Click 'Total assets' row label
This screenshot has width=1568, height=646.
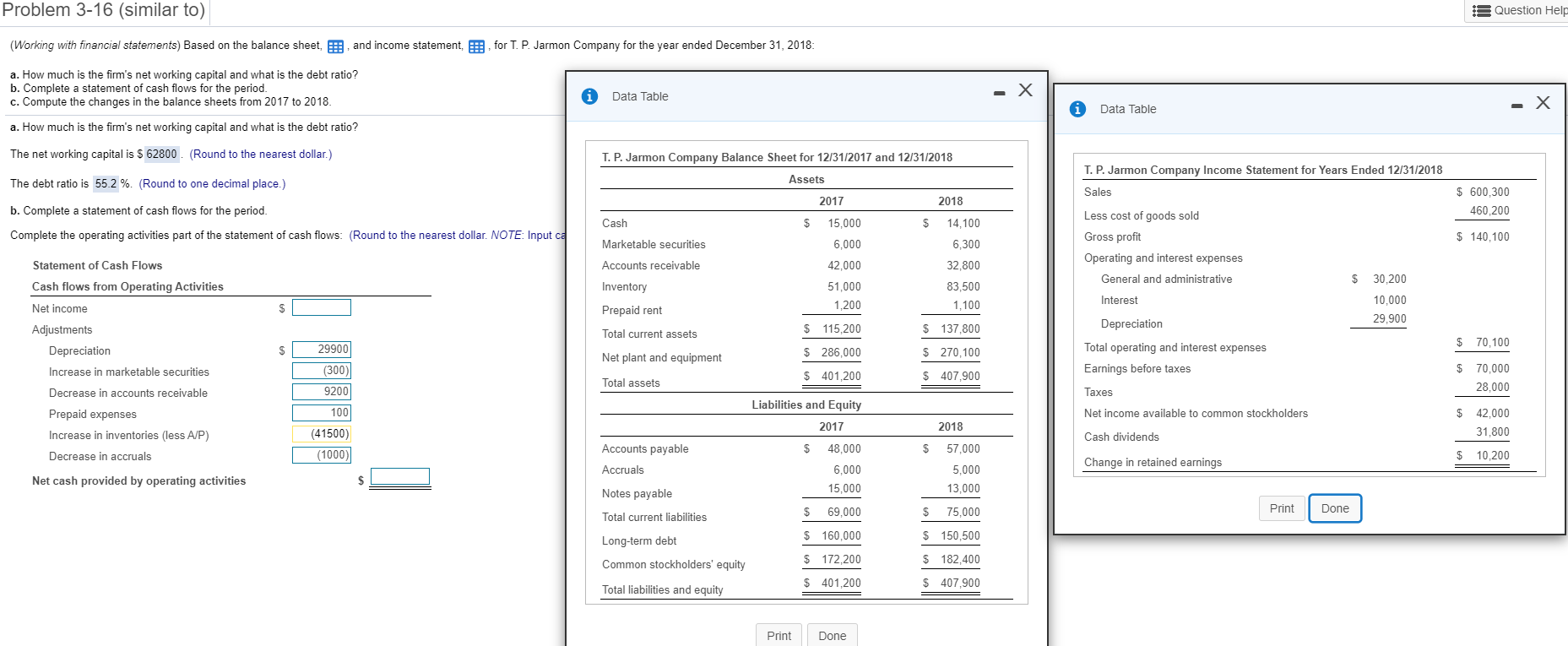[631, 383]
